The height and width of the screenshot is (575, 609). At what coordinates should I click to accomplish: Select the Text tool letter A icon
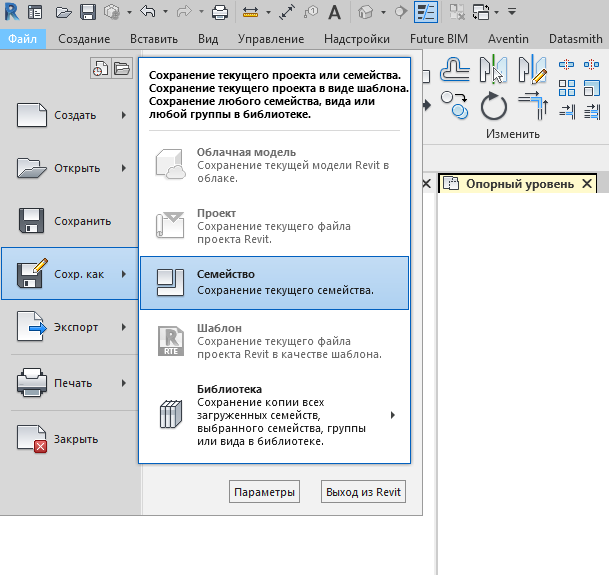click(334, 12)
